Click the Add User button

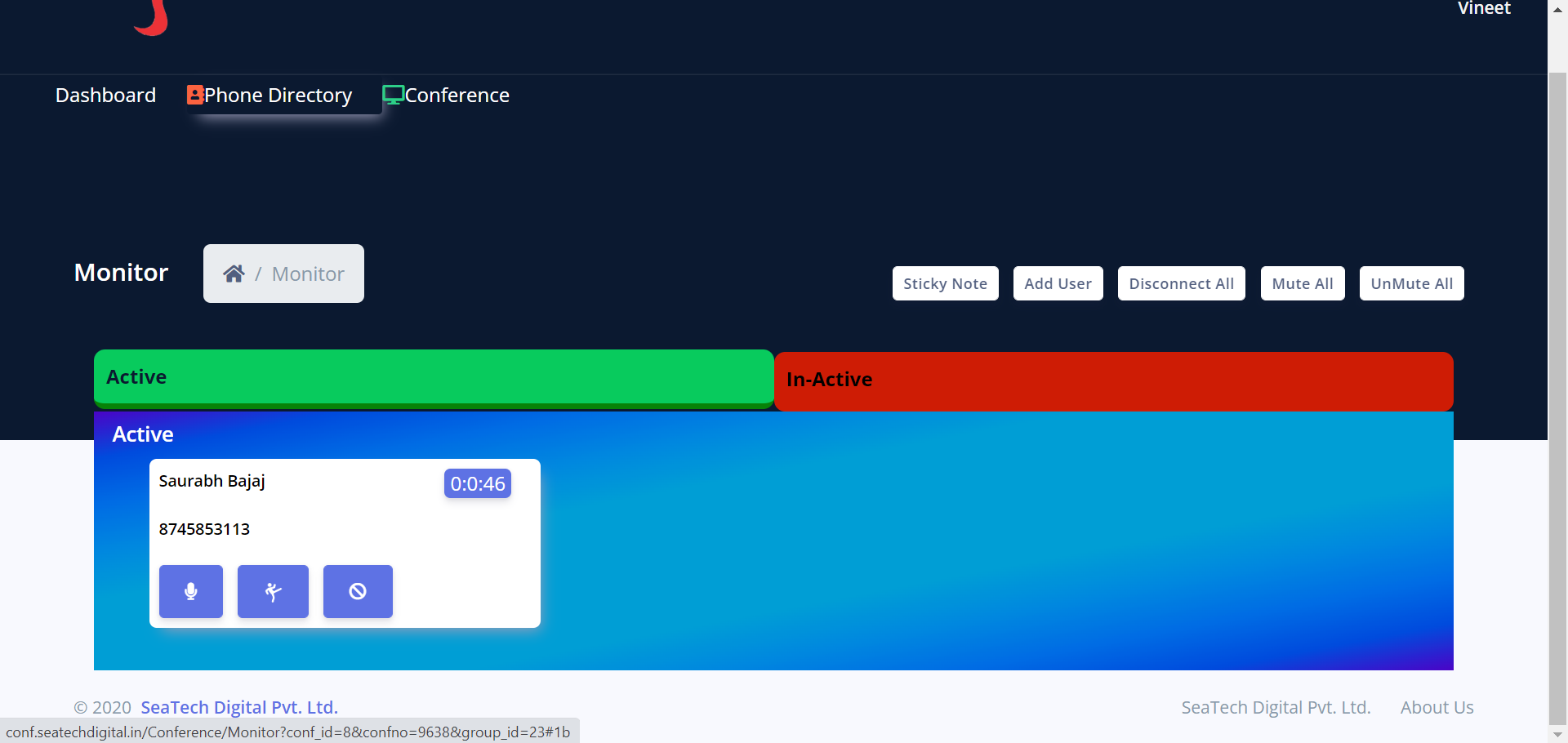point(1058,283)
